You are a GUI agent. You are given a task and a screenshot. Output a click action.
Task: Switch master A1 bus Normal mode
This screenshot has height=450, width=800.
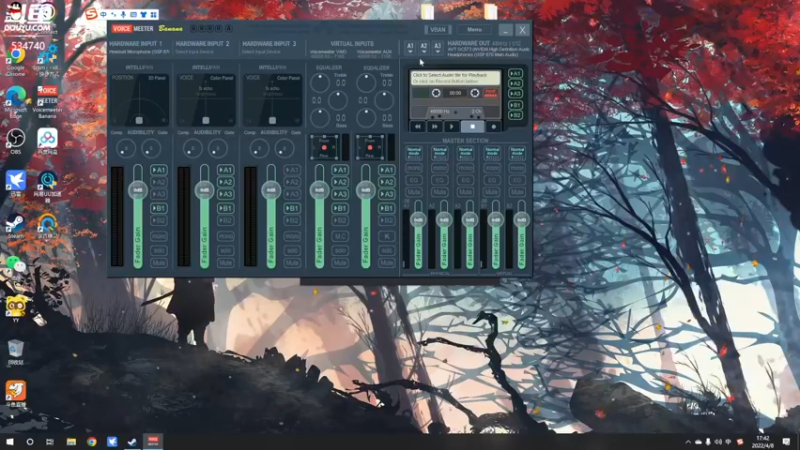pos(414,153)
